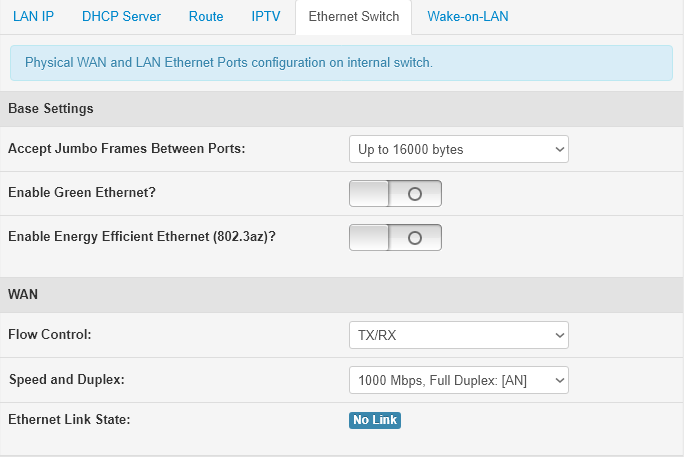Switch to the LAN IP tab

pyautogui.click(x=33, y=17)
